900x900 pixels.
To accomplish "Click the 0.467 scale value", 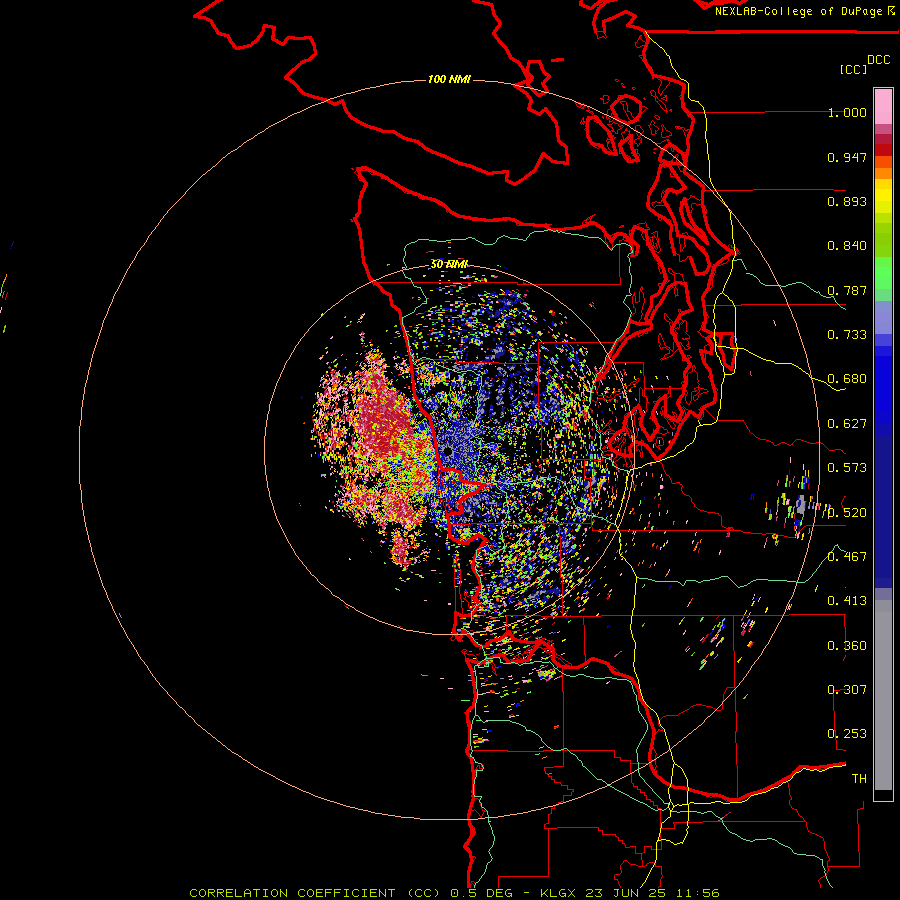I will pyautogui.click(x=847, y=557).
